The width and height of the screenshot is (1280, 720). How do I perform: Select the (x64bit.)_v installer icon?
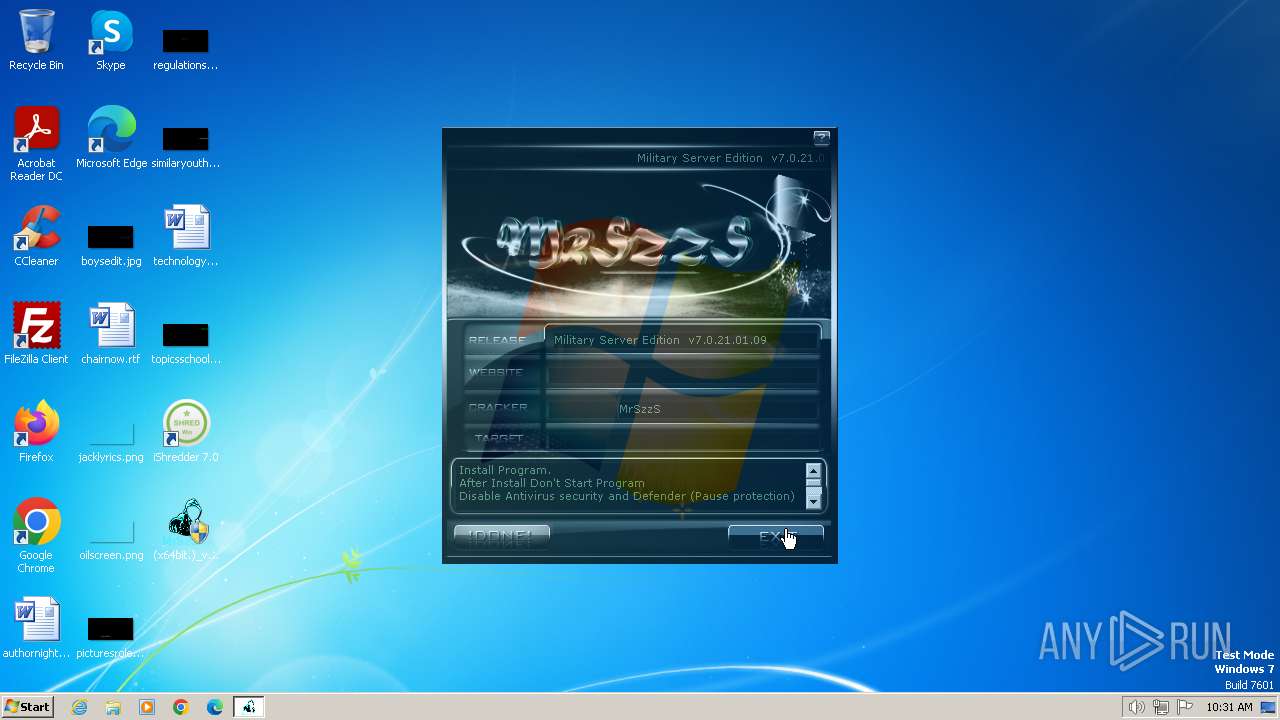(x=185, y=530)
